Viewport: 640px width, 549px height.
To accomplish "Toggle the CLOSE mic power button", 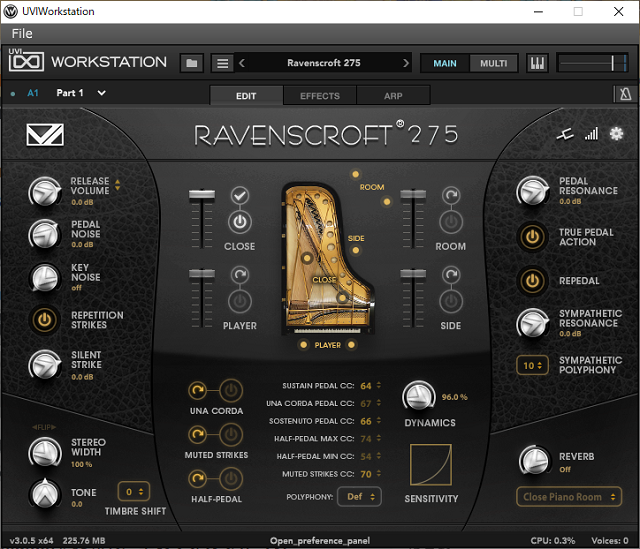I will (x=240, y=222).
